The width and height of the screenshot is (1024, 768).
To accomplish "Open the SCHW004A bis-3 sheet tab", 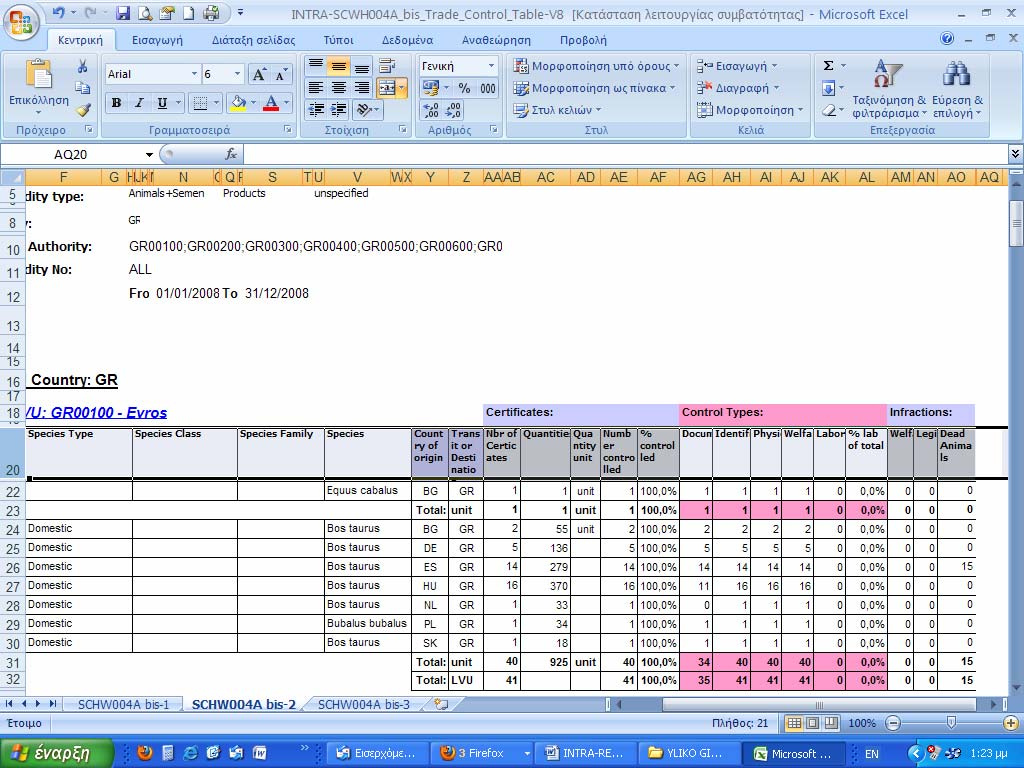I will pyautogui.click(x=364, y=705).
